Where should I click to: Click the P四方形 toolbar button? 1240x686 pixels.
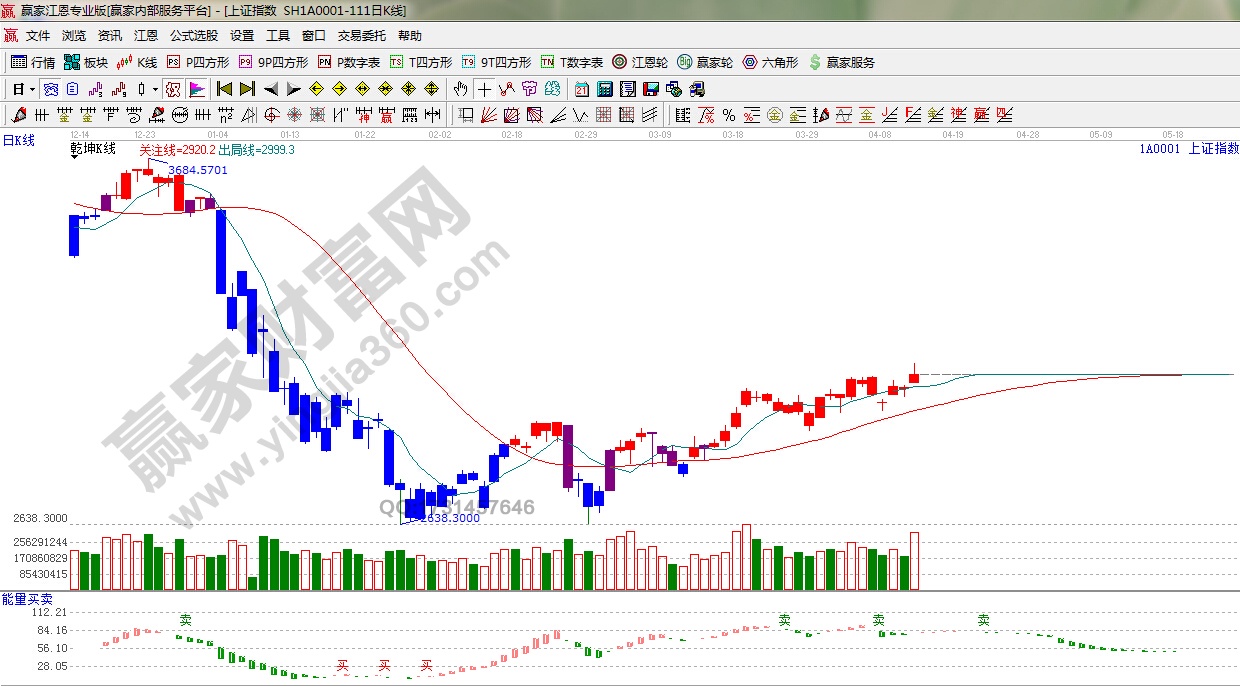pos(197,62)
